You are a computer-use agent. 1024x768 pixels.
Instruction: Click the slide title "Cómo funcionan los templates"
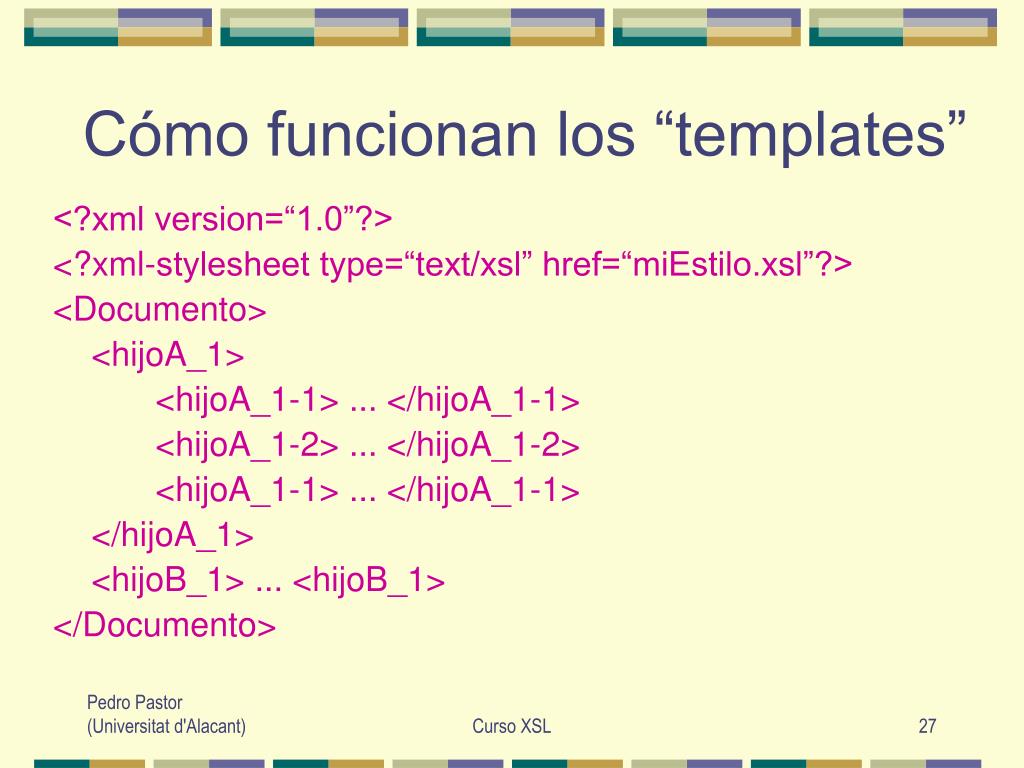click(x=524, y=135)
